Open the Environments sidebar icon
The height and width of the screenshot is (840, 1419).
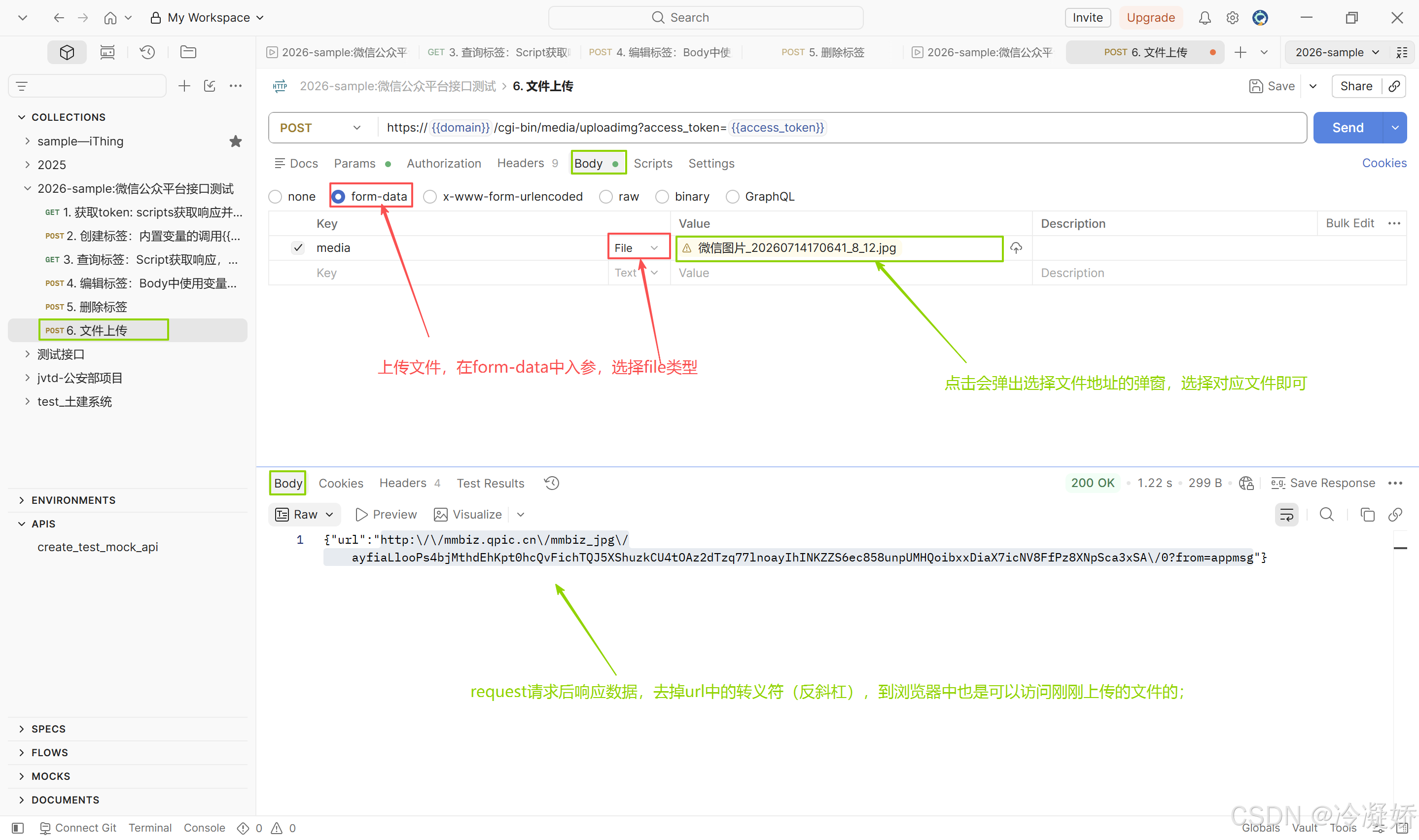107,52
